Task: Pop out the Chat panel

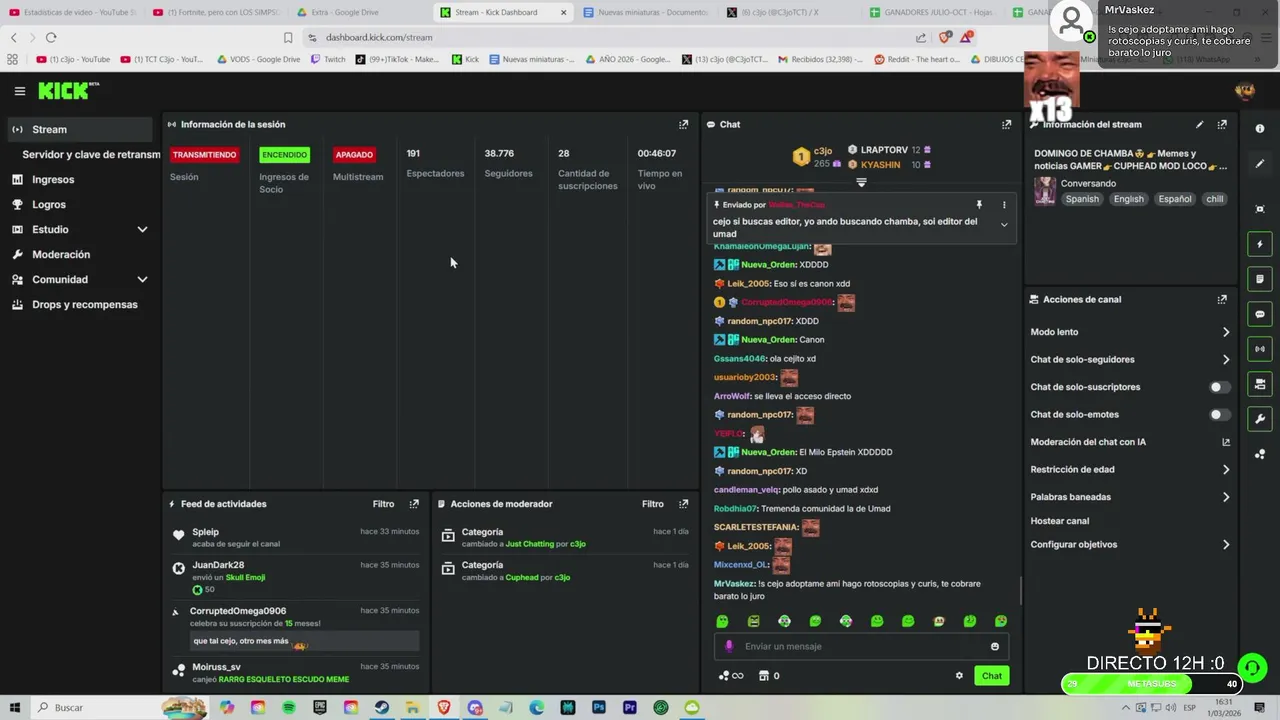Action: click(x=1007, y=125)
